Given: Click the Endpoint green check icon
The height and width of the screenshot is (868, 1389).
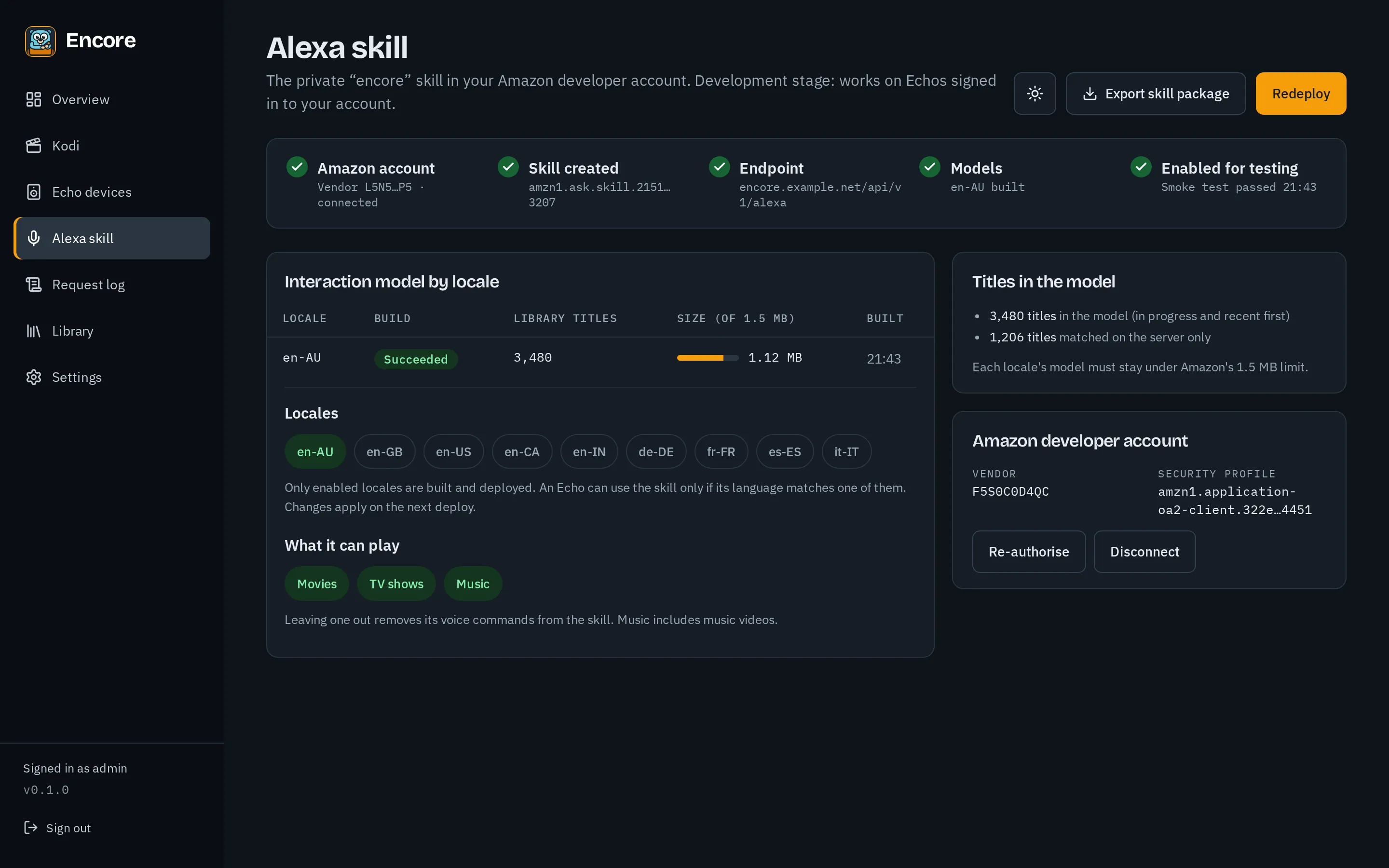Looking at the screenshot, I should [719, 167].
